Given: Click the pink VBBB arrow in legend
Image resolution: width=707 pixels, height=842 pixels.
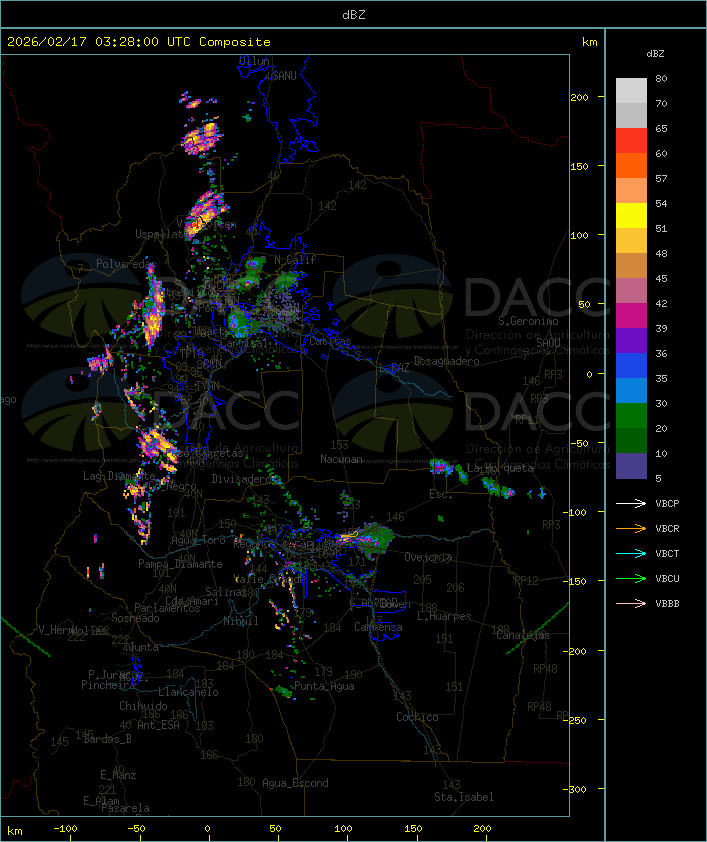Looking at the screenshot, I should click(631, 604).
